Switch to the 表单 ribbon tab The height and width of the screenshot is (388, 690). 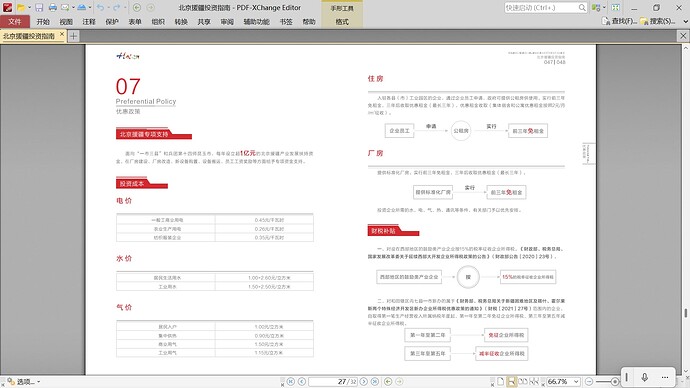(135, 22)
